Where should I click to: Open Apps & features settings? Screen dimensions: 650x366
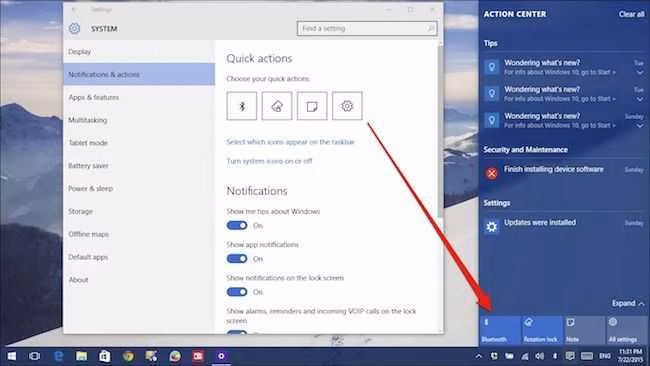139,97
